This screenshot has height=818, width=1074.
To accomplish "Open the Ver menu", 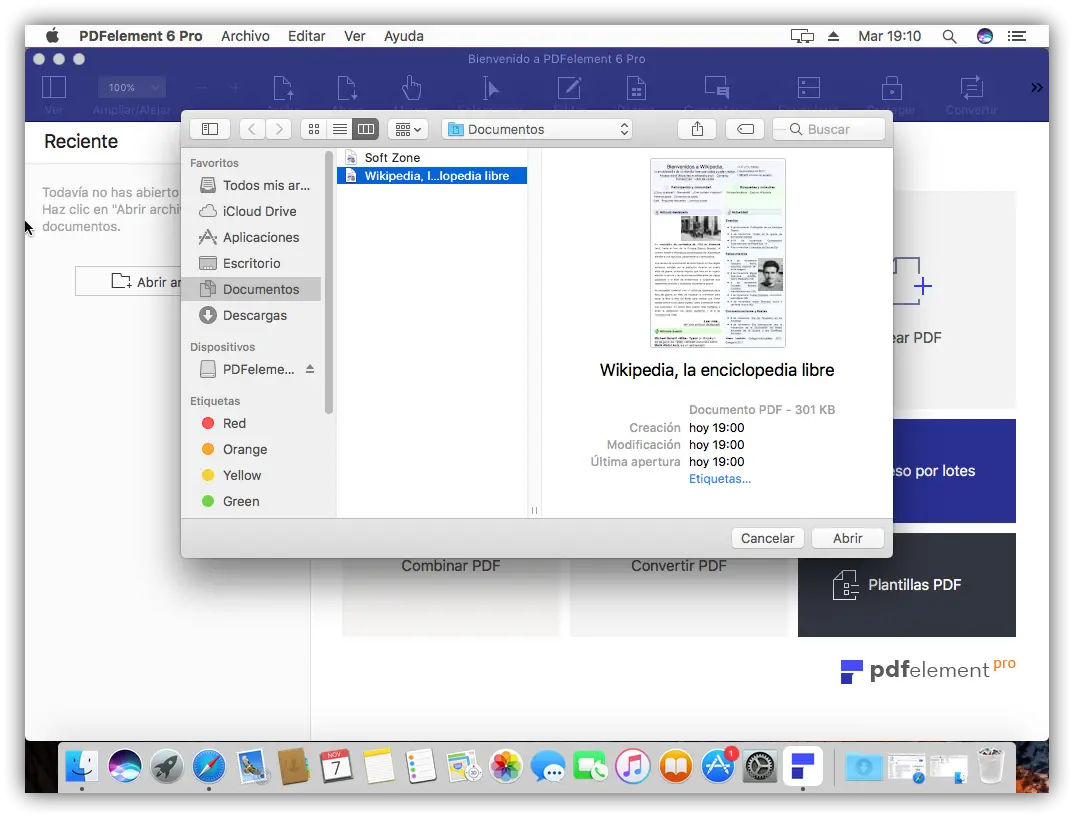I will [354, 36].
